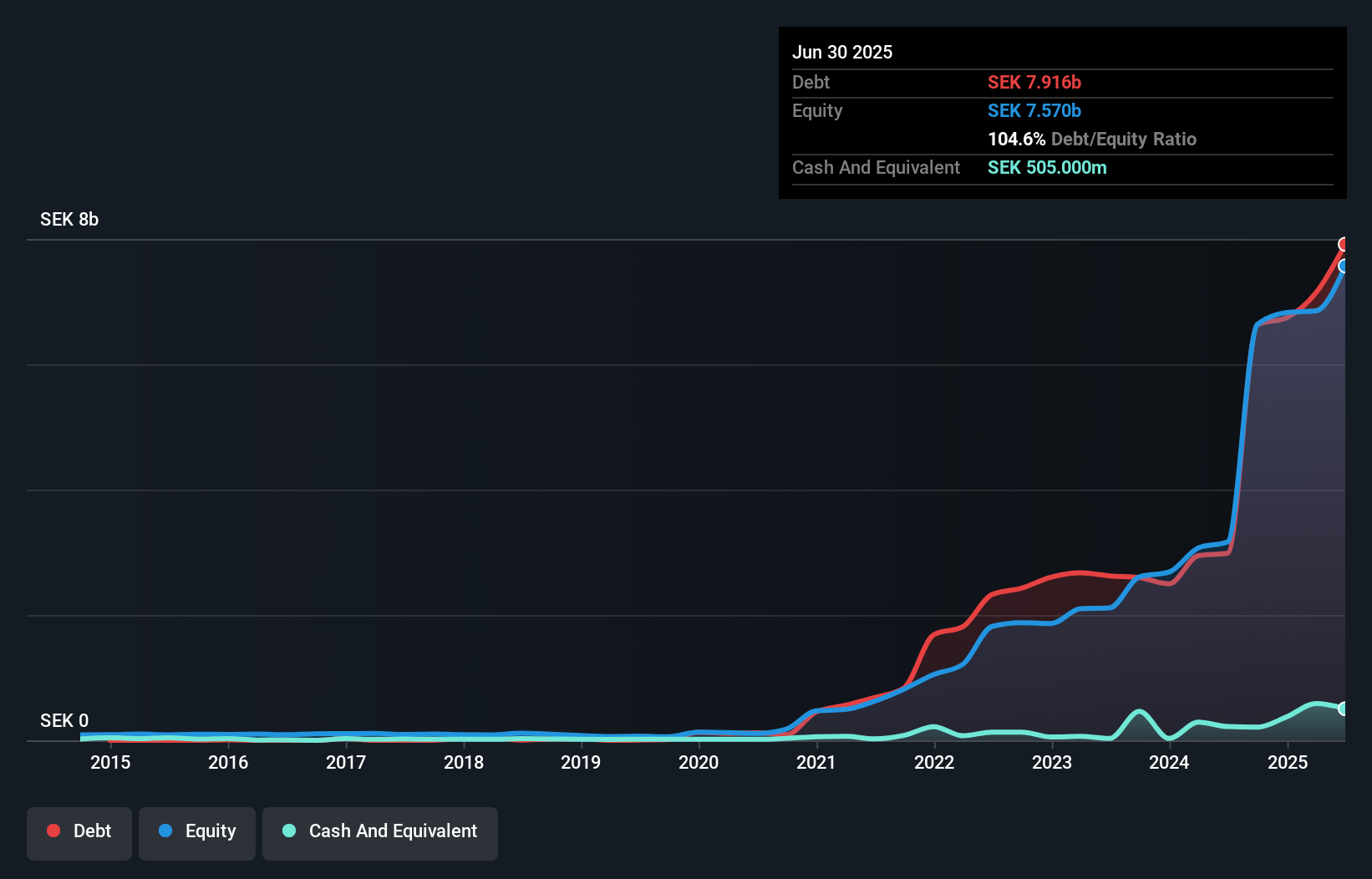Click the SEK 0 axis label
This screenshot has height=879, width=1372.
point(64,720)
